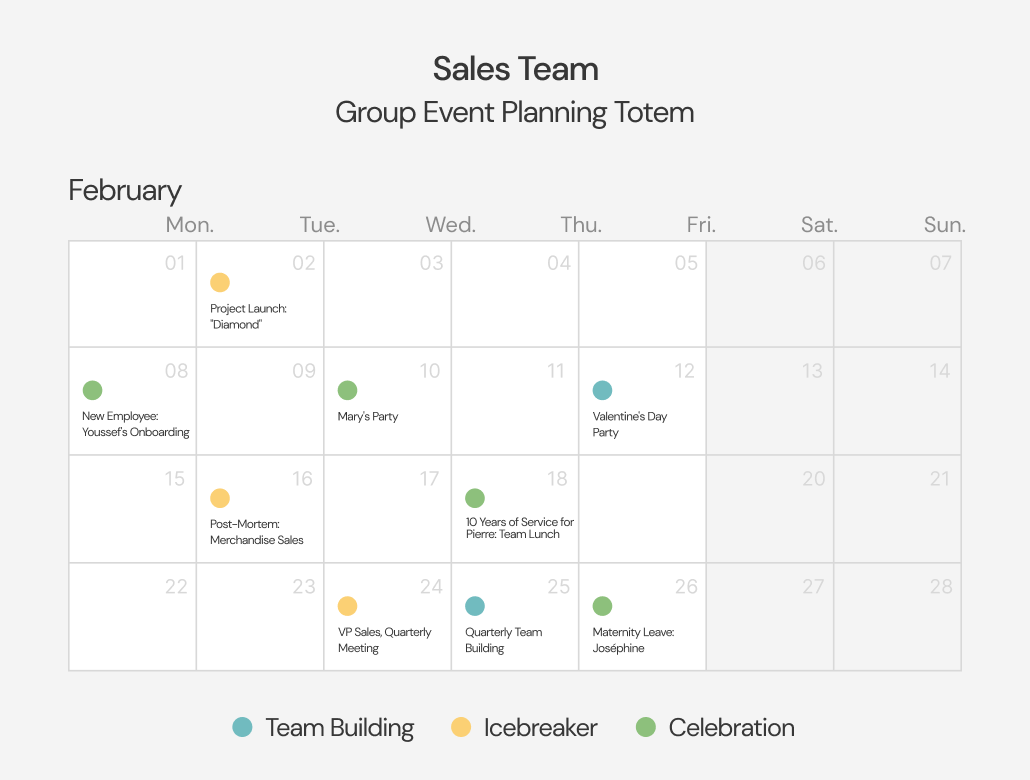Click the Wed. column header
The height and width of the screenshot is (780, 1030).
[x=451, y=225]
